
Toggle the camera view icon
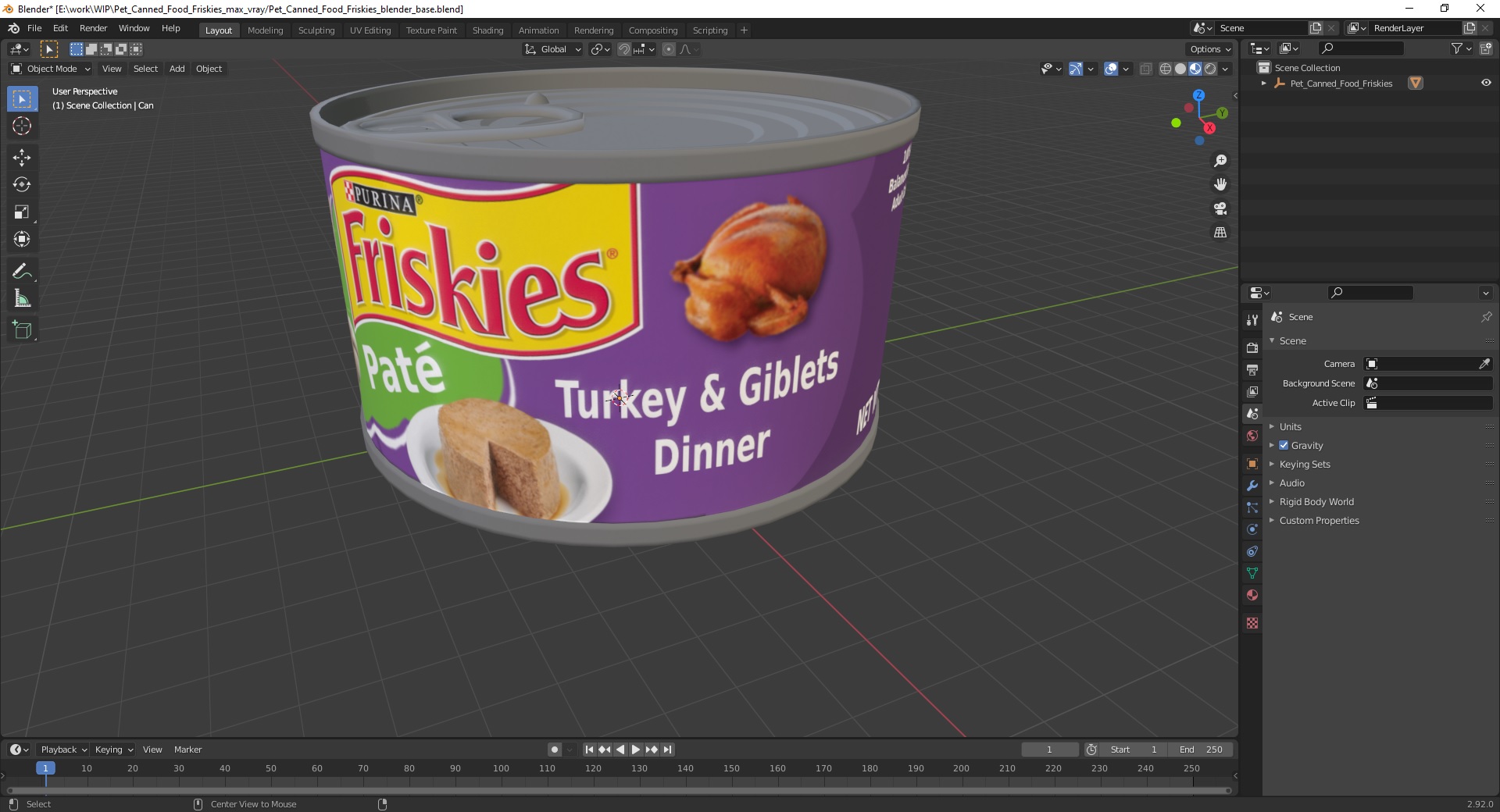click(1220, 208)
